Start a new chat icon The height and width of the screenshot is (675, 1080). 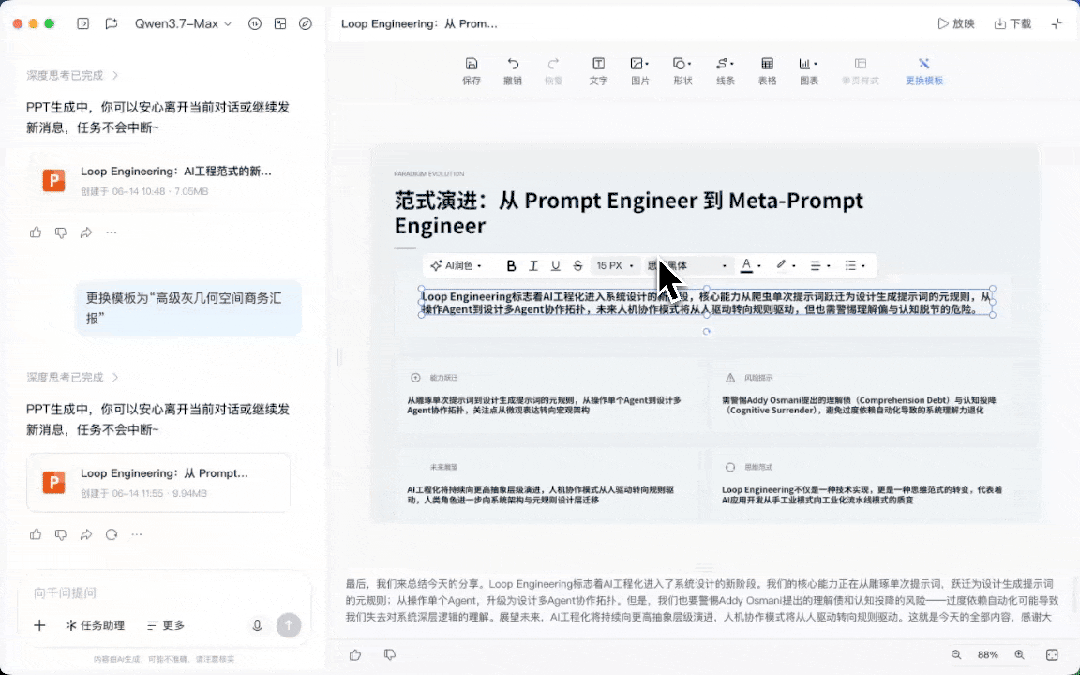[x=111, y=23]
